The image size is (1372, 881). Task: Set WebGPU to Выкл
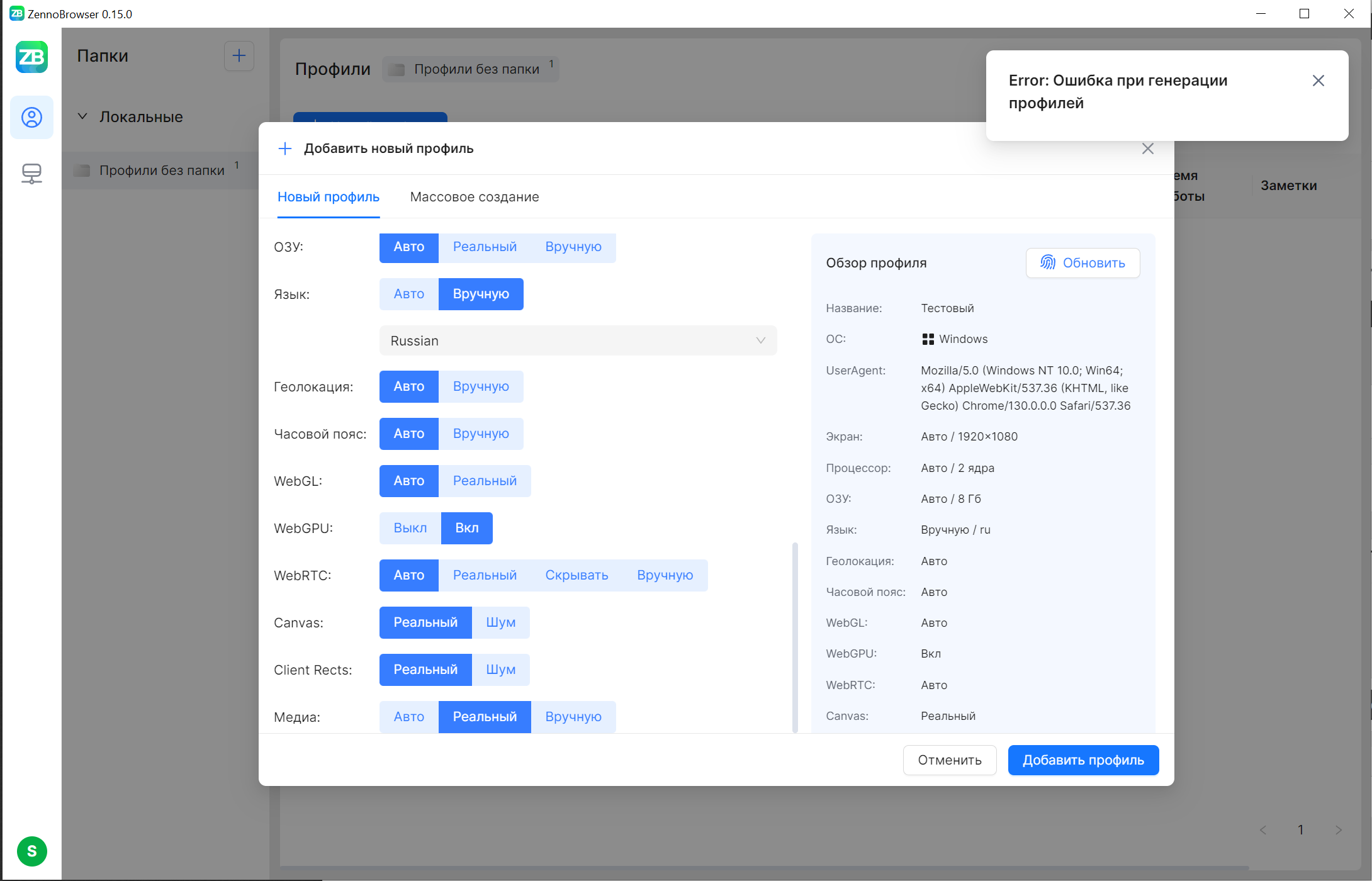410,528
